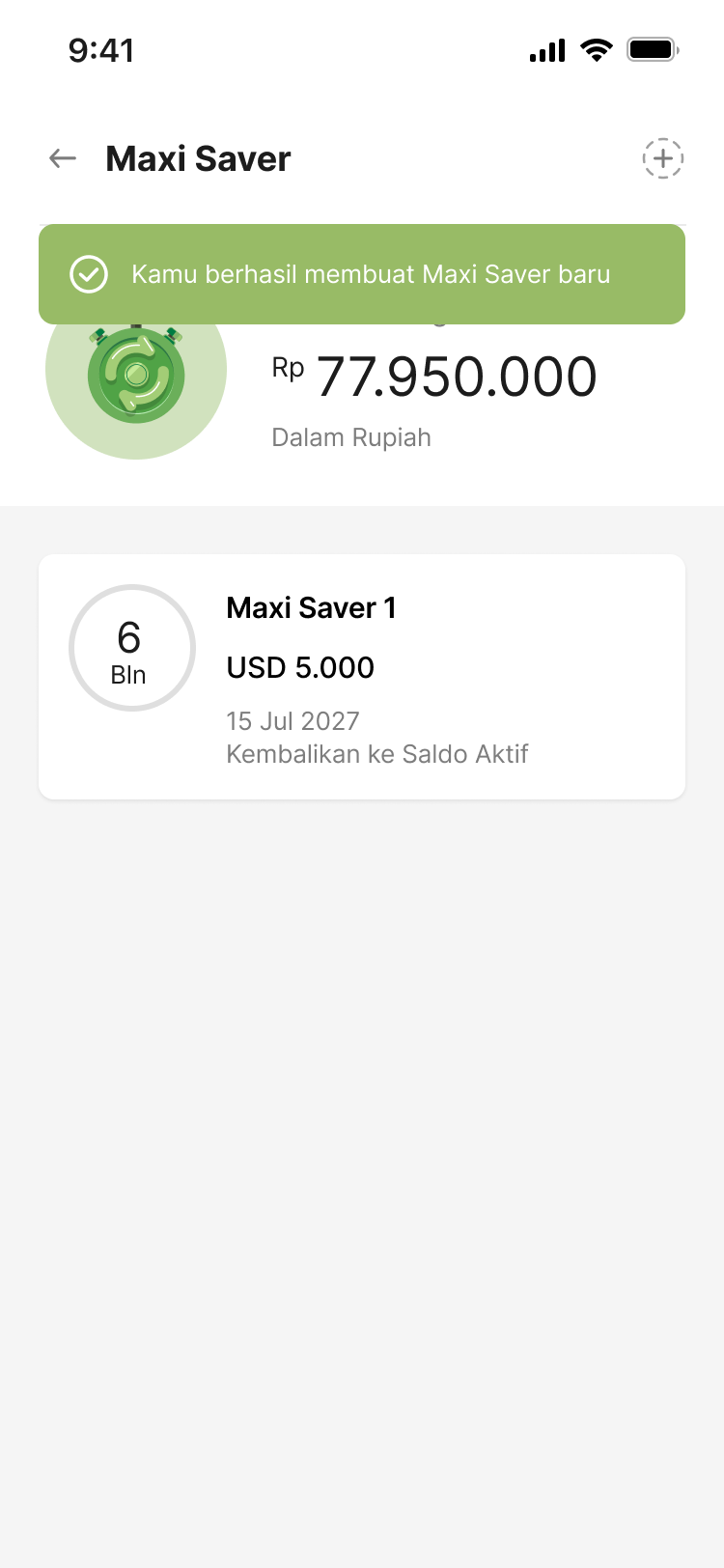Tap the Dalam Rupiah label
The height and width of the screenshot is (1568, 724).
pyautogui.click(x=351, y=437)
